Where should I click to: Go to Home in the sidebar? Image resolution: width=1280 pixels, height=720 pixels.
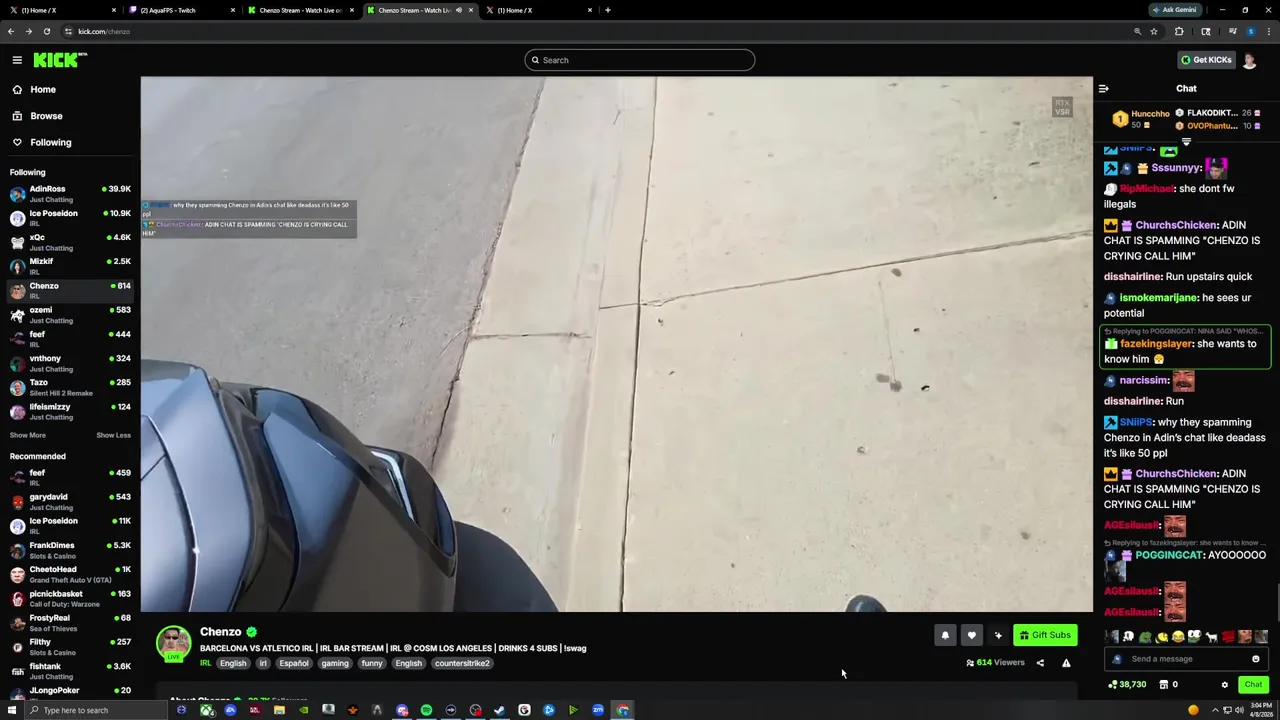43,89
